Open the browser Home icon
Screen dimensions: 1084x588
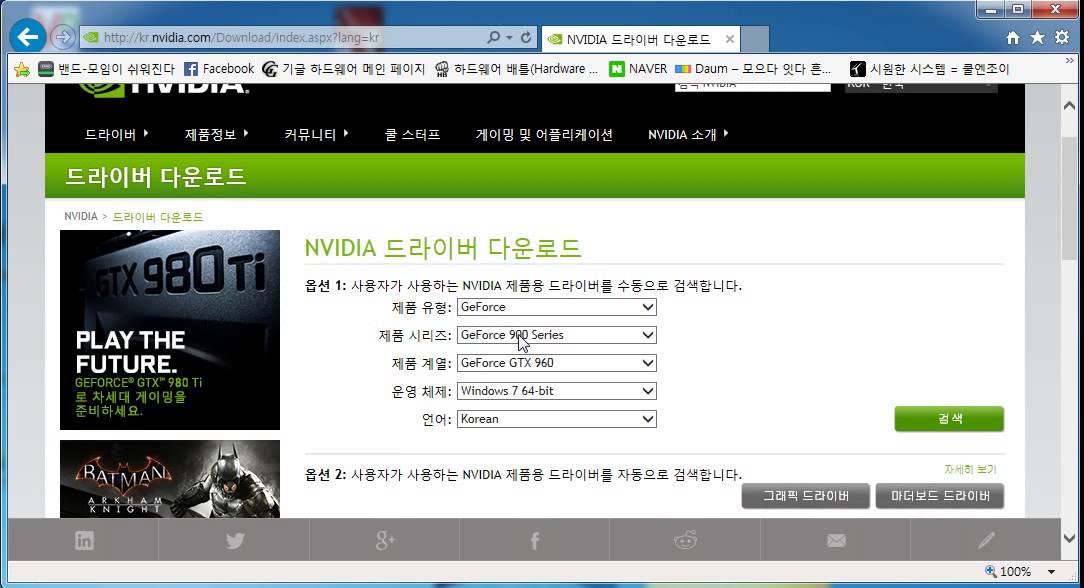(1013, 38)
